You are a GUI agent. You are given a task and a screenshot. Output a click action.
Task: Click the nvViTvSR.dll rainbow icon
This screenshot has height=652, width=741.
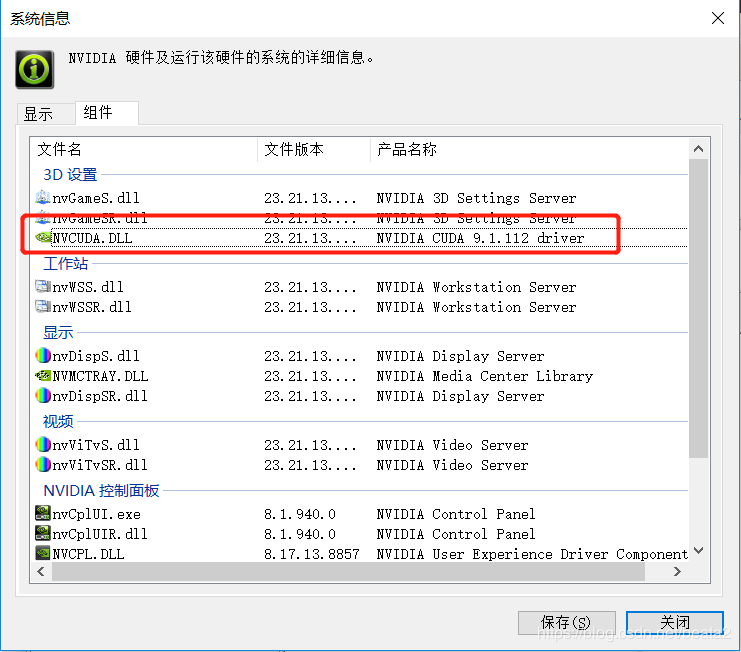pos(43,464)
